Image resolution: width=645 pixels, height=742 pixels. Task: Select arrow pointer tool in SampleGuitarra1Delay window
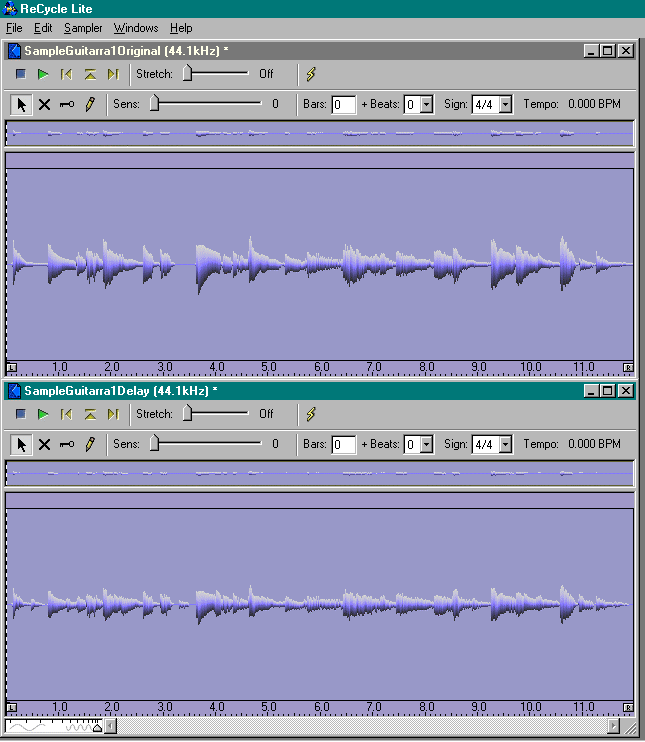[21, 444]
